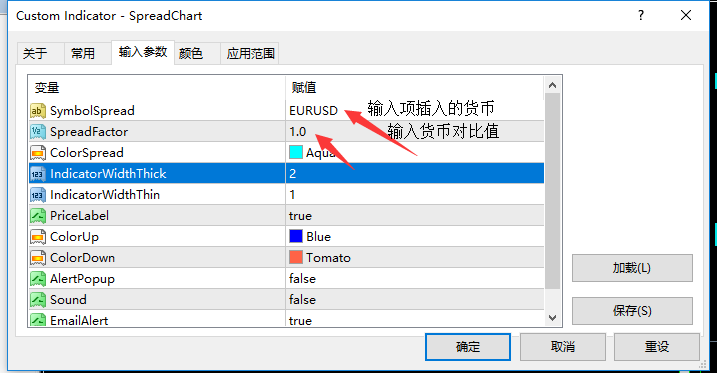717x373 pixels.
Task: Click the PriceLabel boolean type icon
Action: 37,216
